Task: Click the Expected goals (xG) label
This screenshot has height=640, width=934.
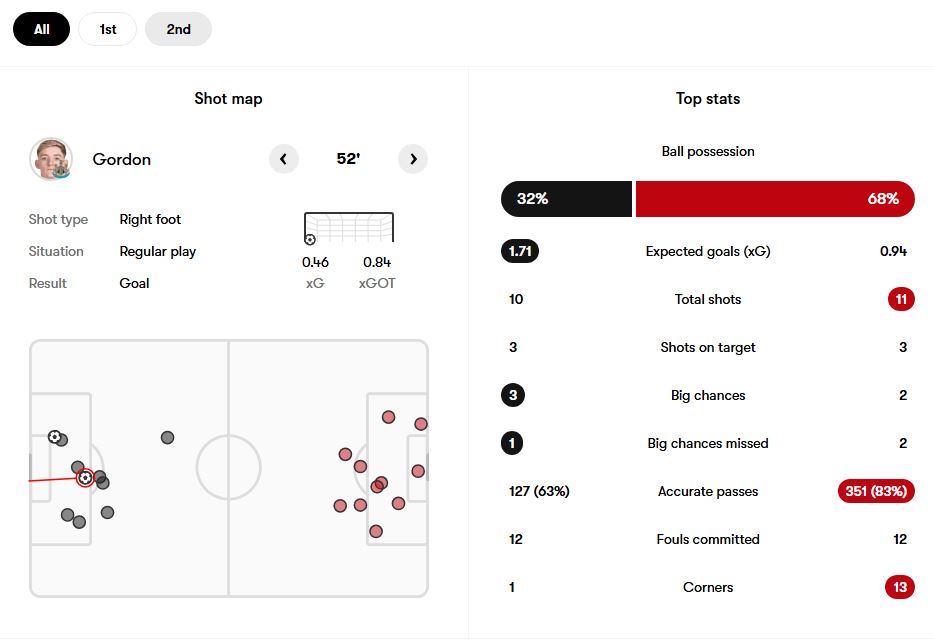Action: (708, 251)
